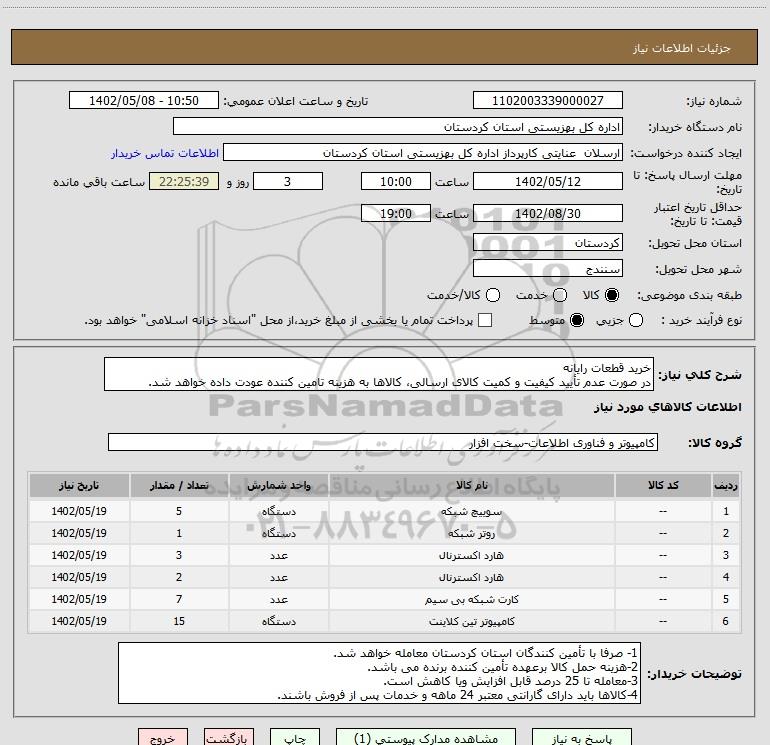Viewport: 770px width, 745px height.
Task: Select the کارت شبکه بی سیم cell
Action: coord(471,599)
